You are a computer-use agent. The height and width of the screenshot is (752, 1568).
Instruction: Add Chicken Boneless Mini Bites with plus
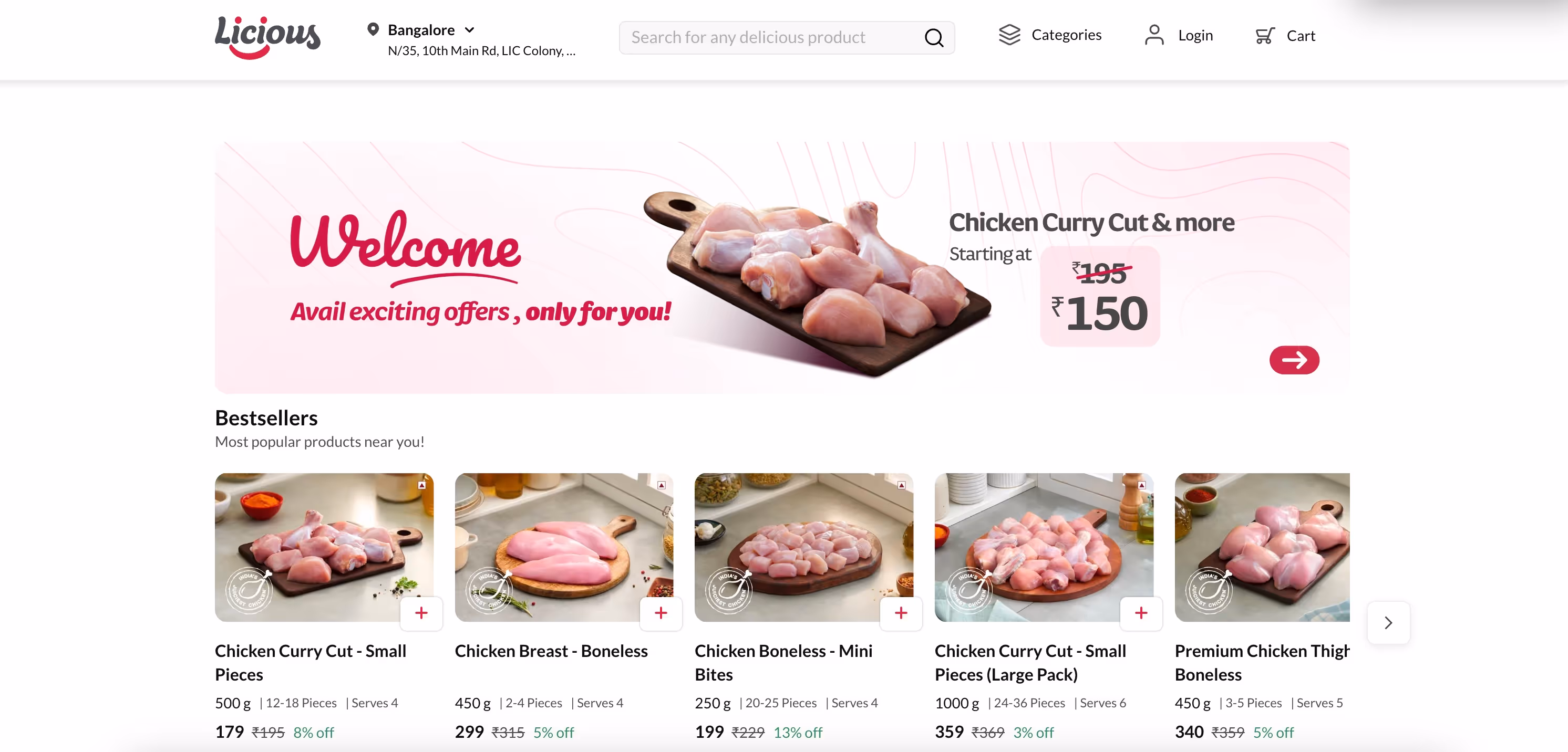(x=901, y=613)
